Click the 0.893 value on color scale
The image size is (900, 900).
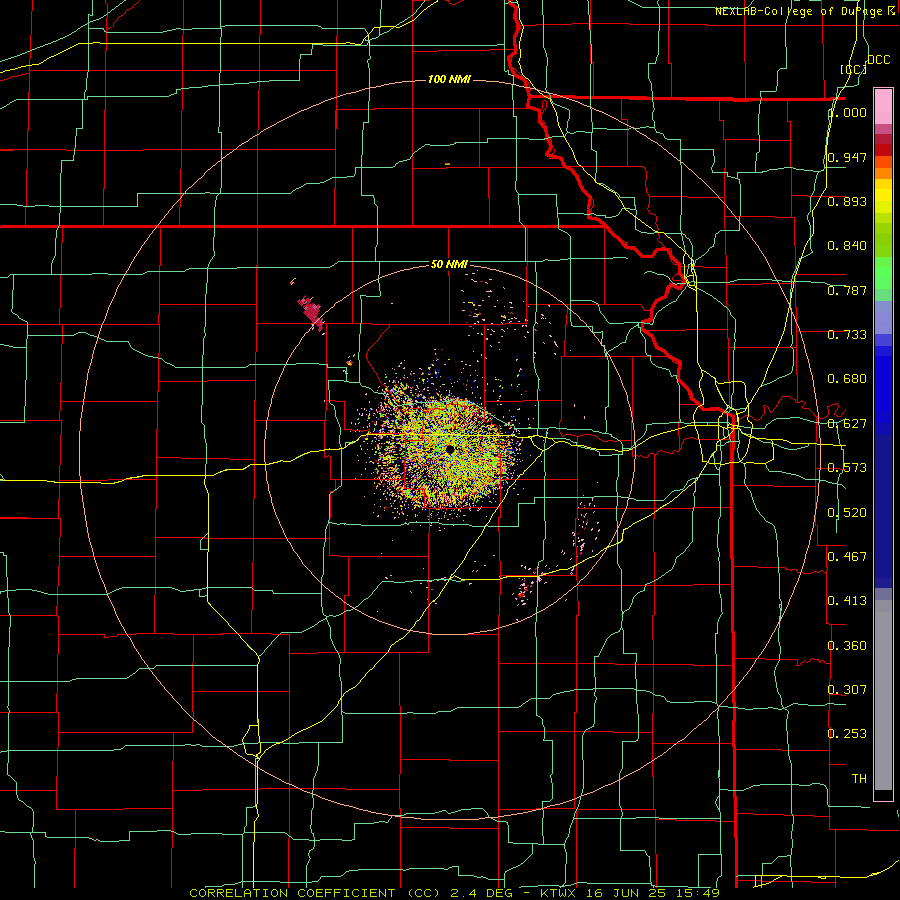[848, 201]
